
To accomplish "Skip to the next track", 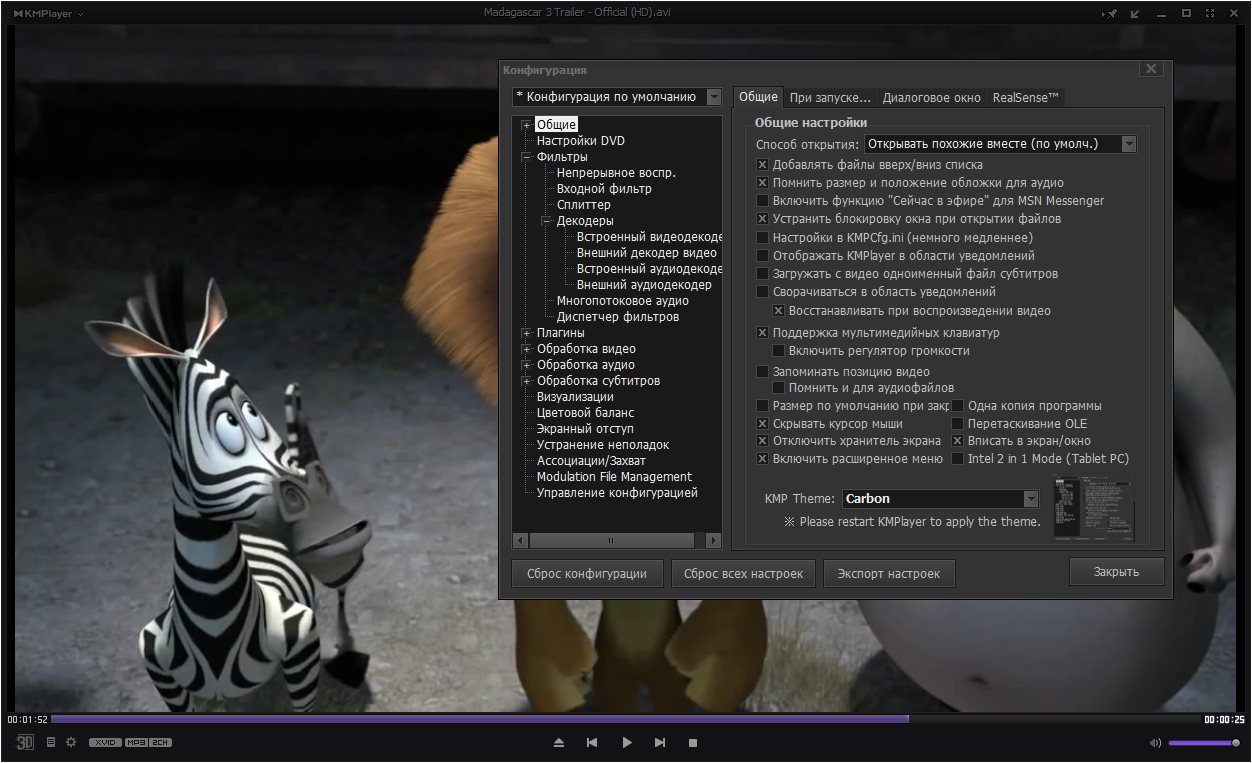I will click(x=660, y=743).
